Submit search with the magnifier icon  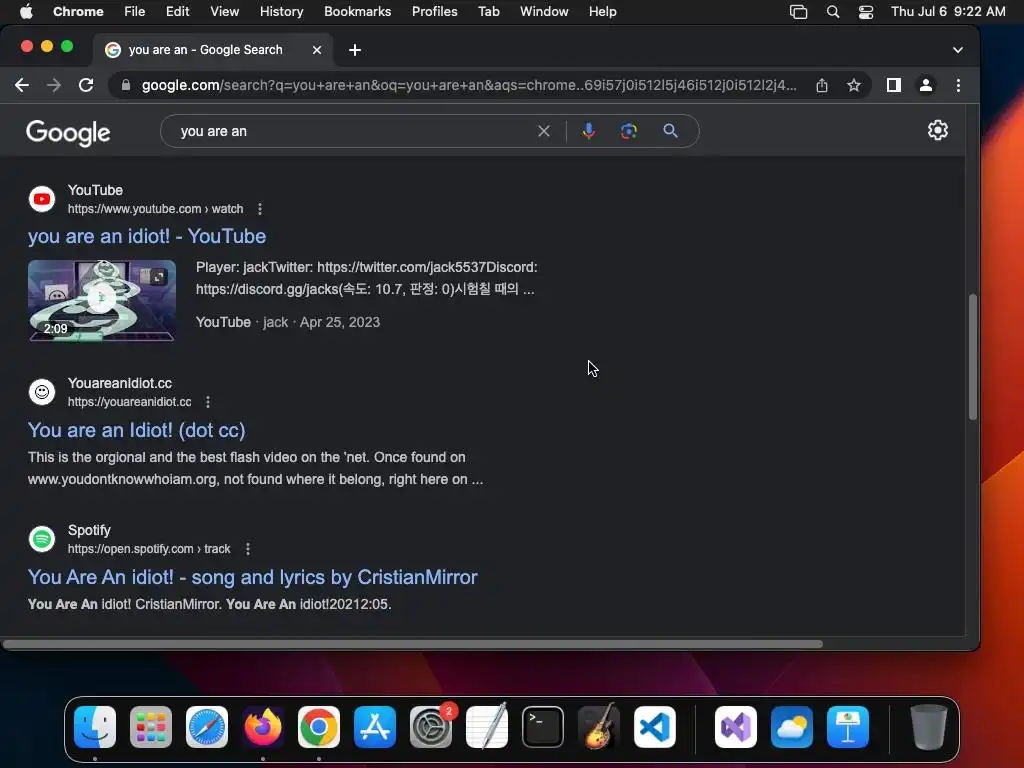[x=670, y=131]
